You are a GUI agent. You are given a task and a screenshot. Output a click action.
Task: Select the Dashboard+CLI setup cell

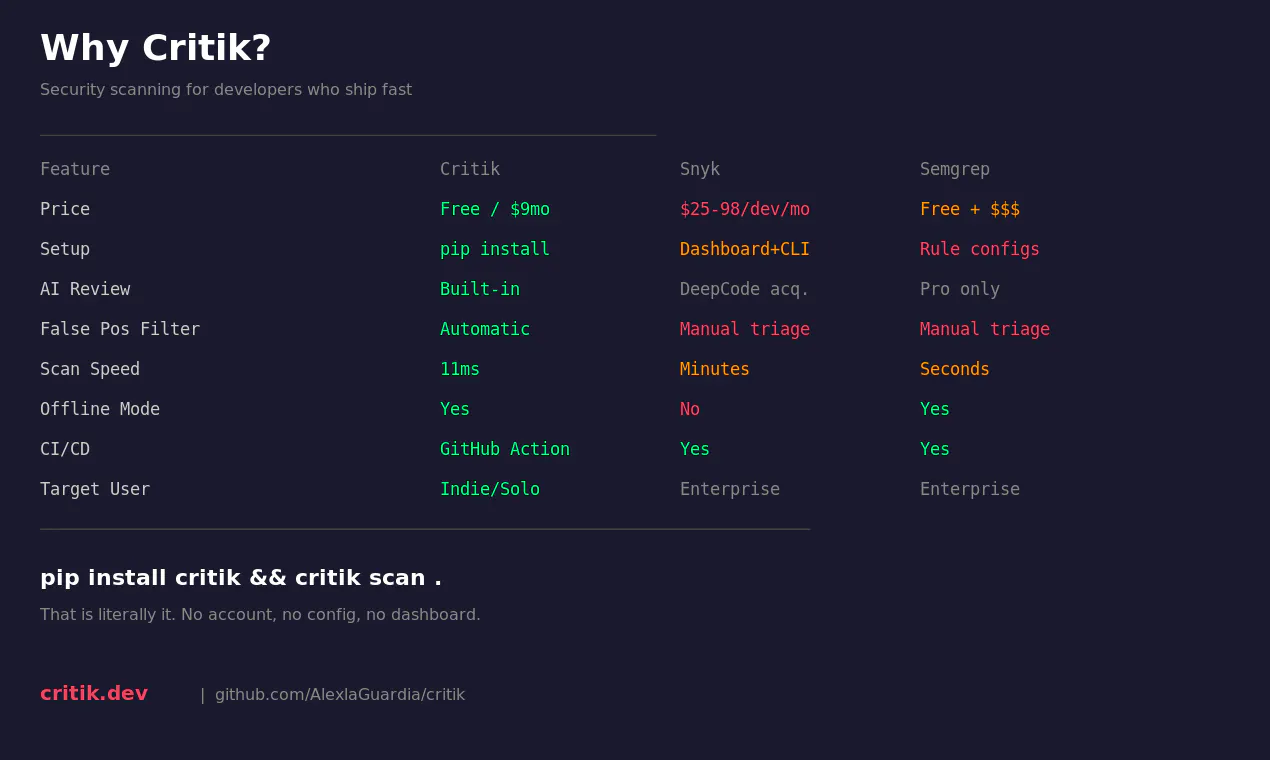745,249
